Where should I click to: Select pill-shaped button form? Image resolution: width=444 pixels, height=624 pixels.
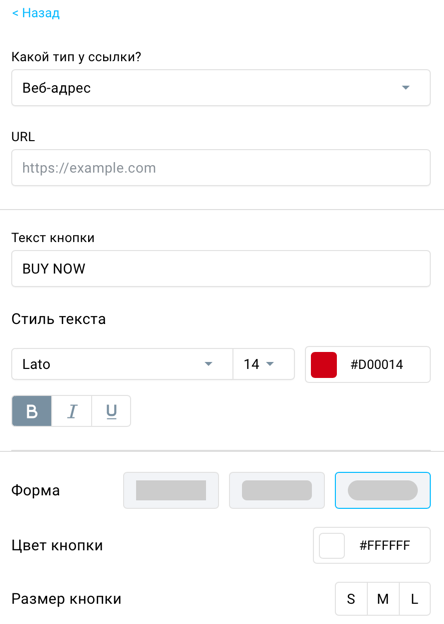383,490
